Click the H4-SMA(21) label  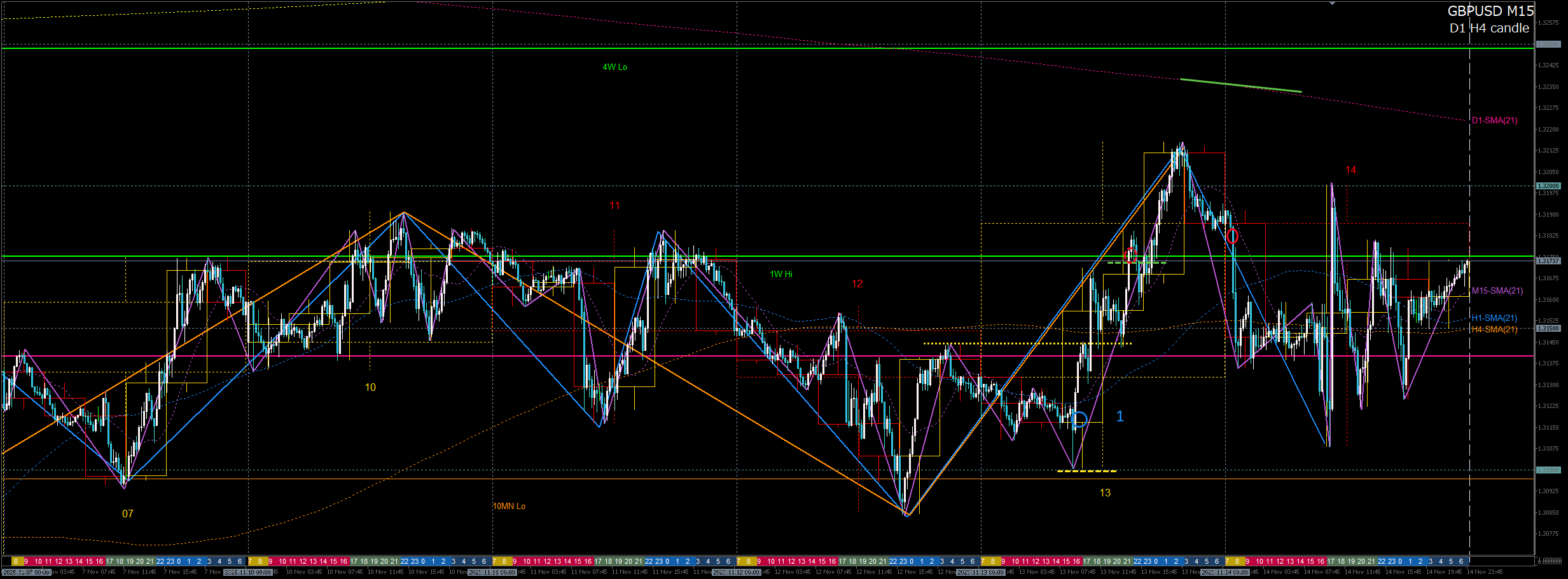(1494, 329)
